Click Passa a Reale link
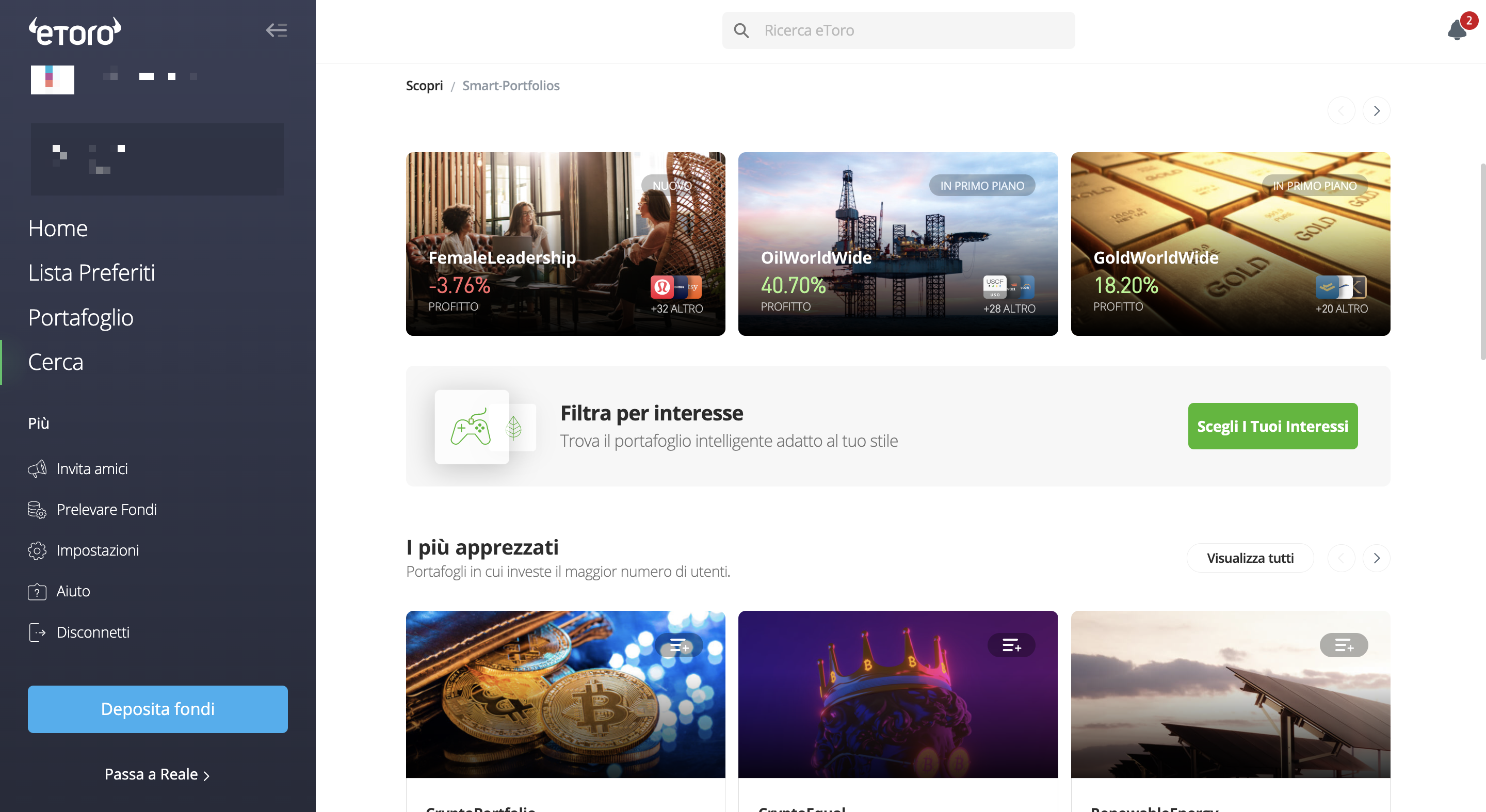 pos(157,774)
